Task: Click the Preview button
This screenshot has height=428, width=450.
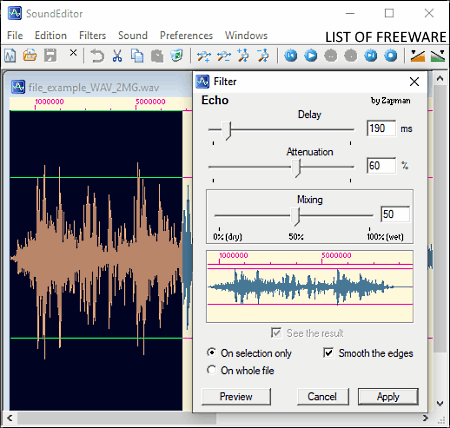Action: pos(236,397)
